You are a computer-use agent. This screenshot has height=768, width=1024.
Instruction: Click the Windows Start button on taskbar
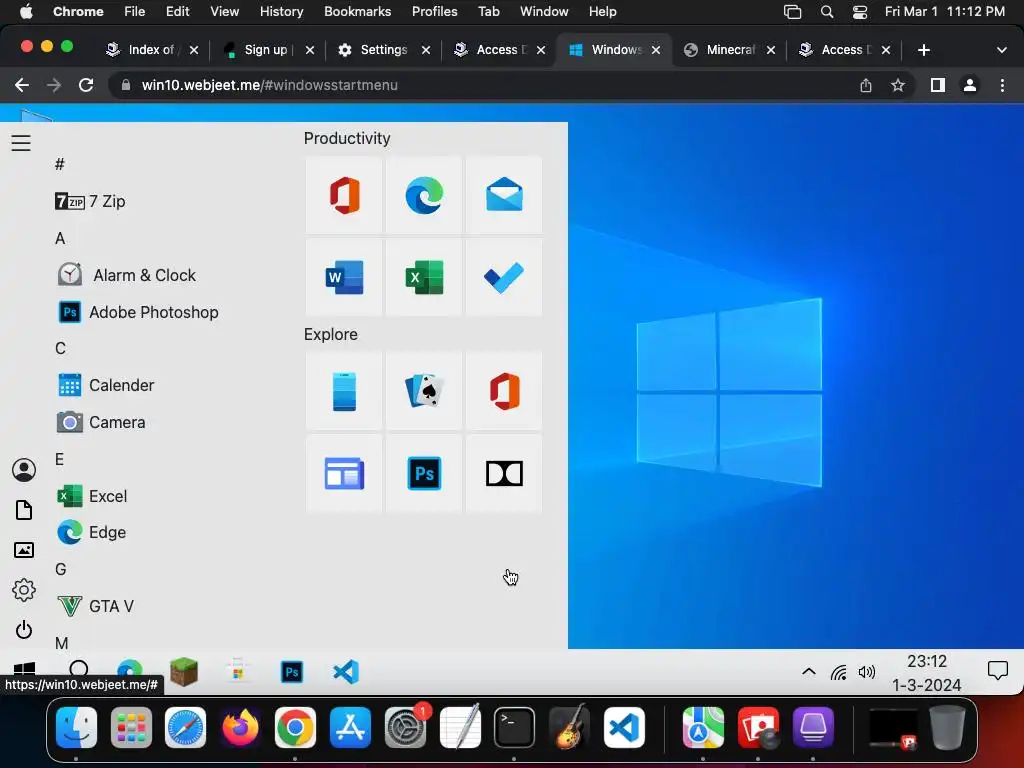tap(24, 668)
